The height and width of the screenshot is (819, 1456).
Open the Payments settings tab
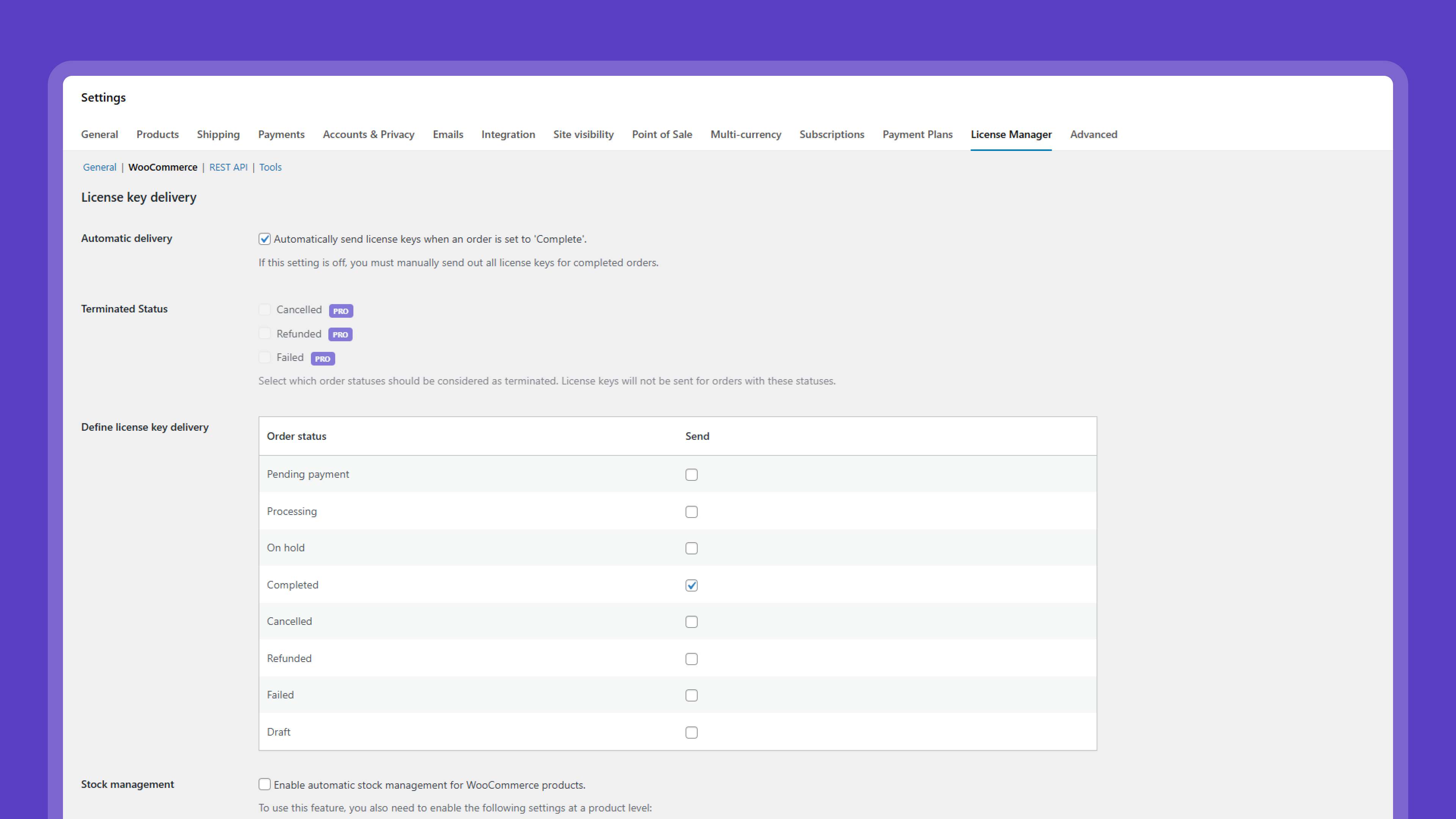(281, 135)
